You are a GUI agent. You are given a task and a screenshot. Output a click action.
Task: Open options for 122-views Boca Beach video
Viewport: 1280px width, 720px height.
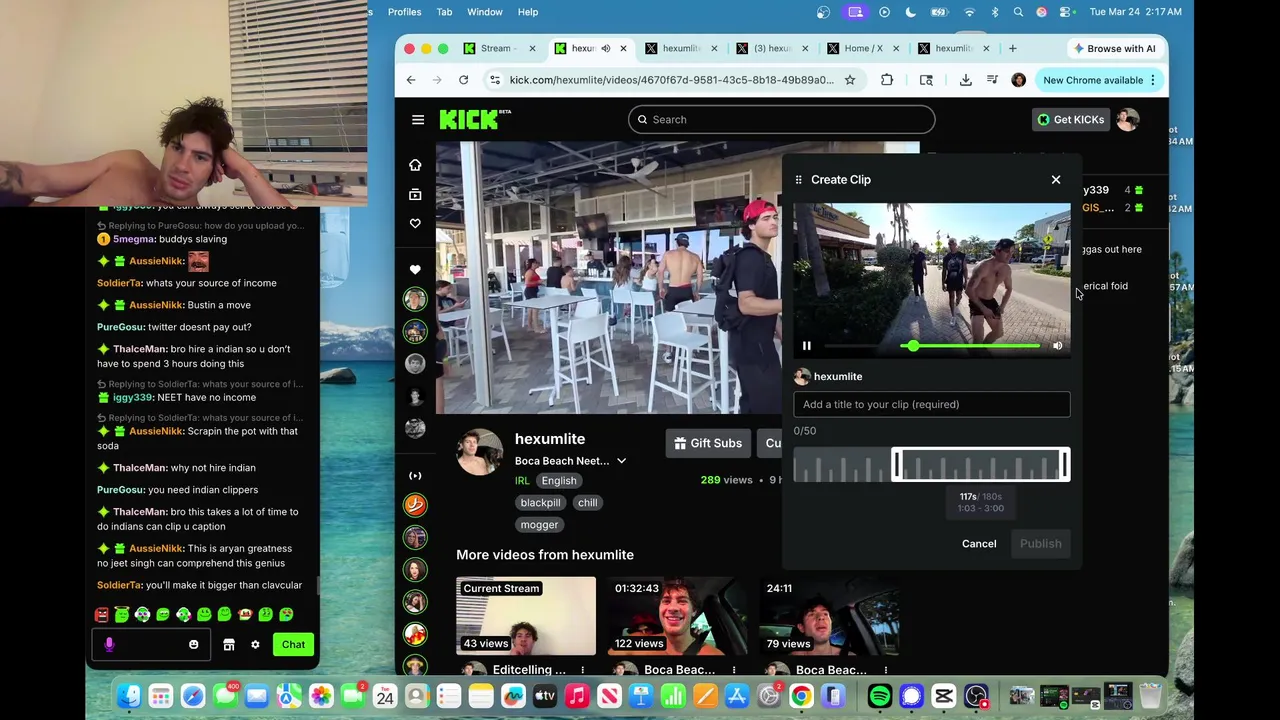(x=734, y=670)
